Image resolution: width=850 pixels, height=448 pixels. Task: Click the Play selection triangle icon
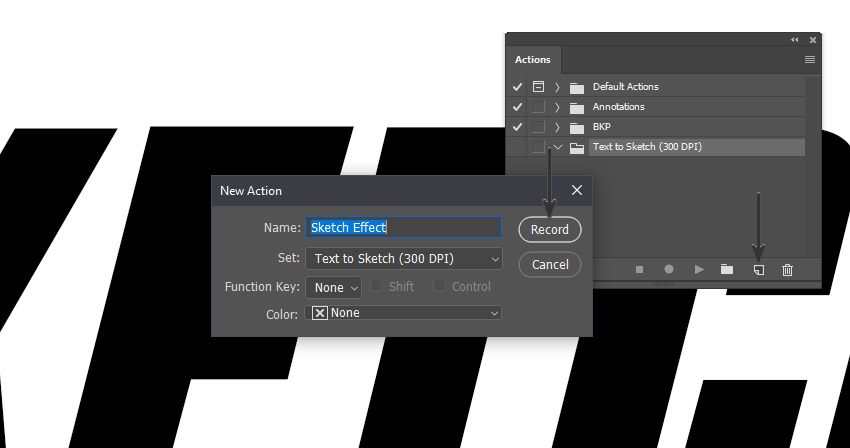point(699,270)
